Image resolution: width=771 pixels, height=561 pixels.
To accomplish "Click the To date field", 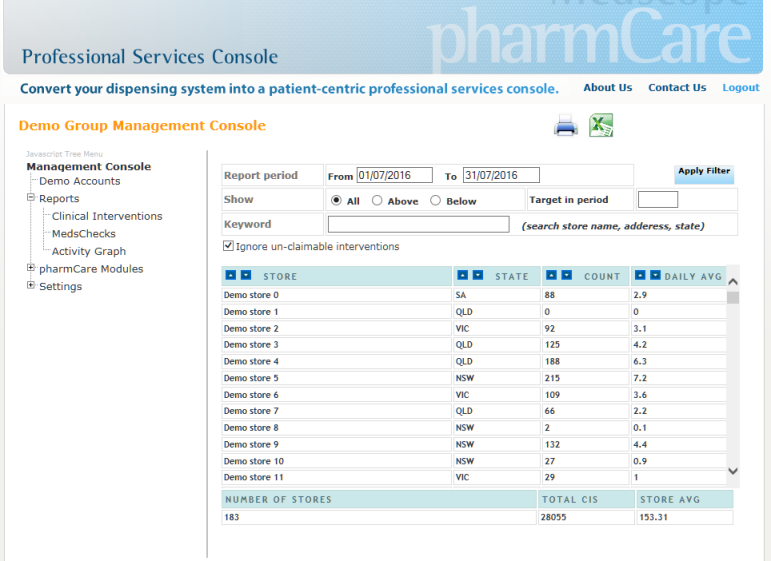I will pyautogui.click(x=501, y=175).
